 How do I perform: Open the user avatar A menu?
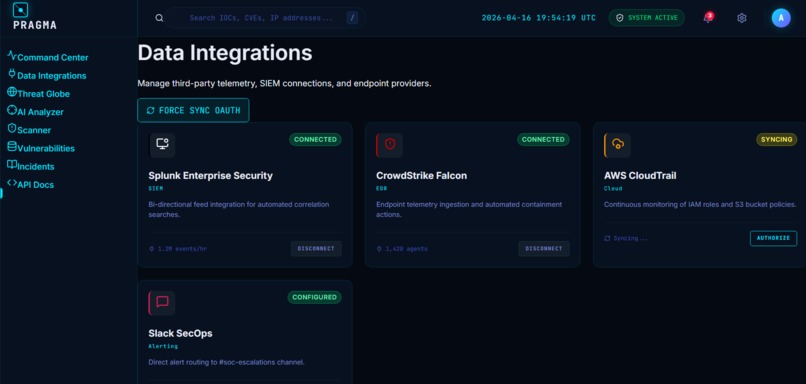[781, 18]
